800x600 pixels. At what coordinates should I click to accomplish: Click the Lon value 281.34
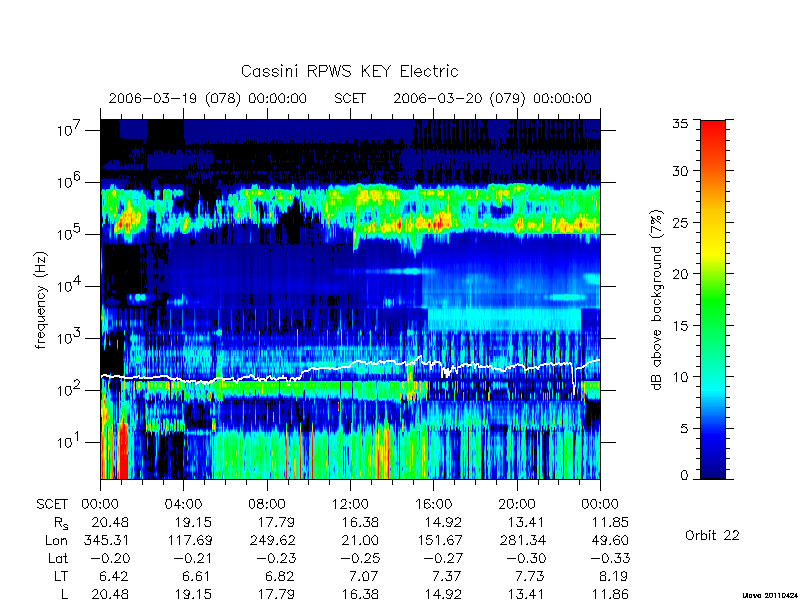pos(523,540)
